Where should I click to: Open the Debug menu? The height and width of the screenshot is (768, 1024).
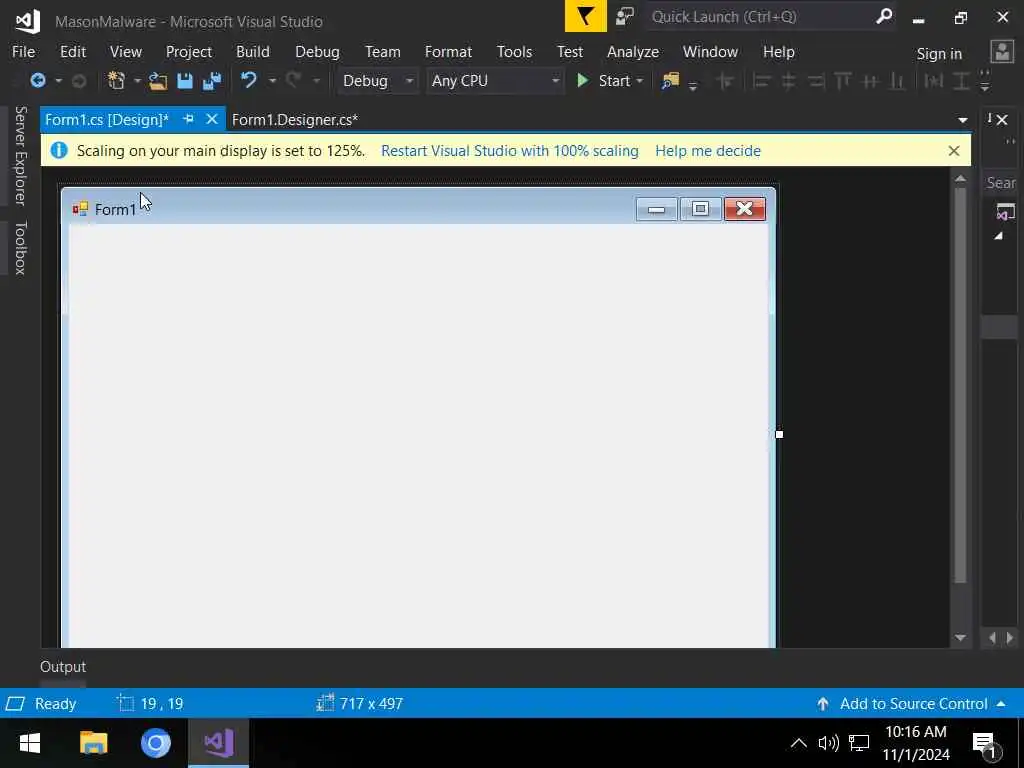click(x=317, y=52)
